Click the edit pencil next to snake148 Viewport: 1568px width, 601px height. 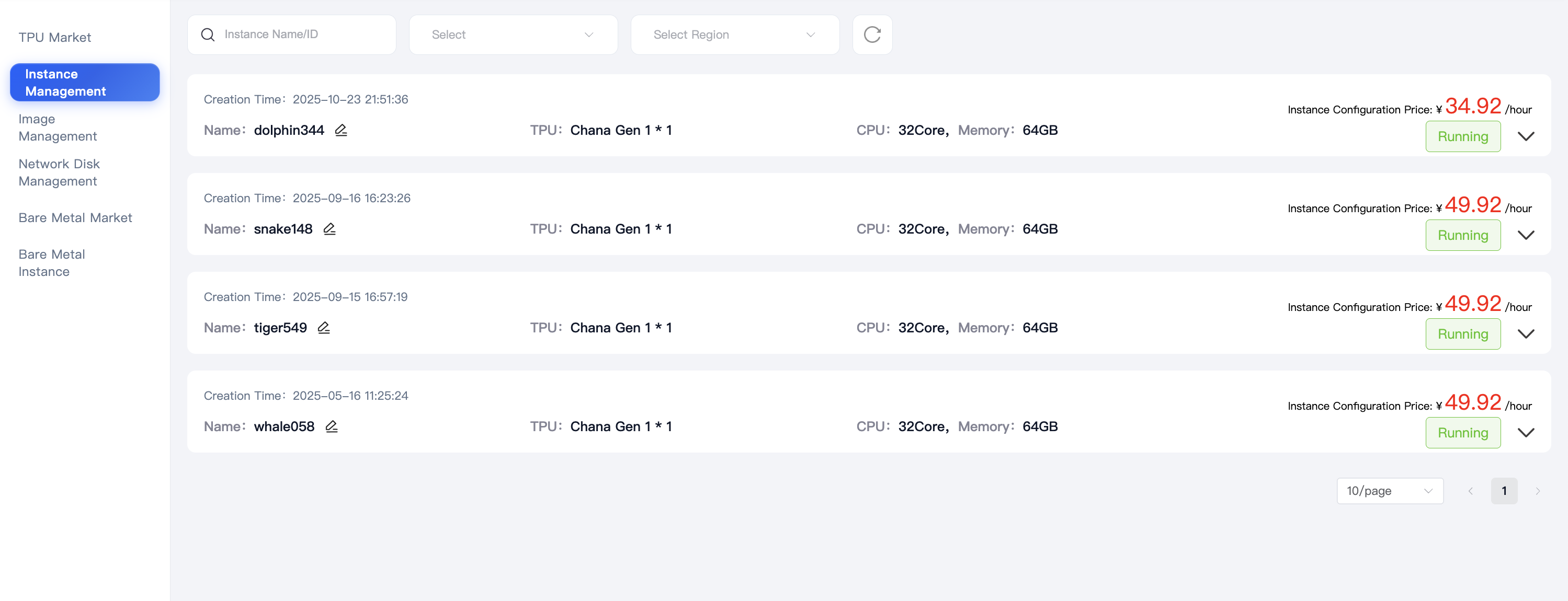tap(330, 229)
